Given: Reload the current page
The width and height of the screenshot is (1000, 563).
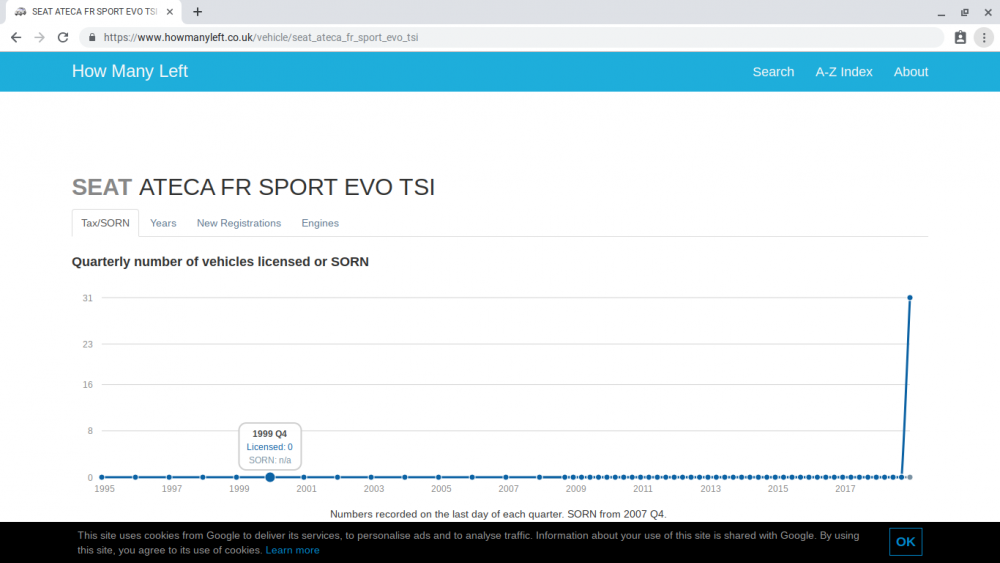Looking at the screenshot, I should (62, 38).
